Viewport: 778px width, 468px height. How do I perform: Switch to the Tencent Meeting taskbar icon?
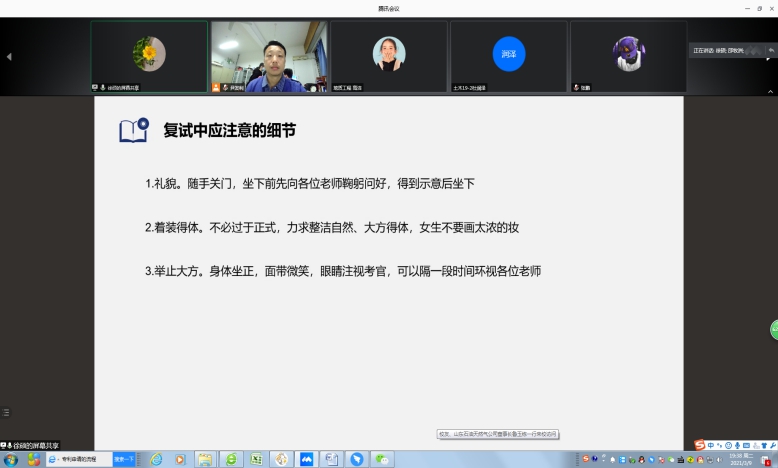coord(307,459)
